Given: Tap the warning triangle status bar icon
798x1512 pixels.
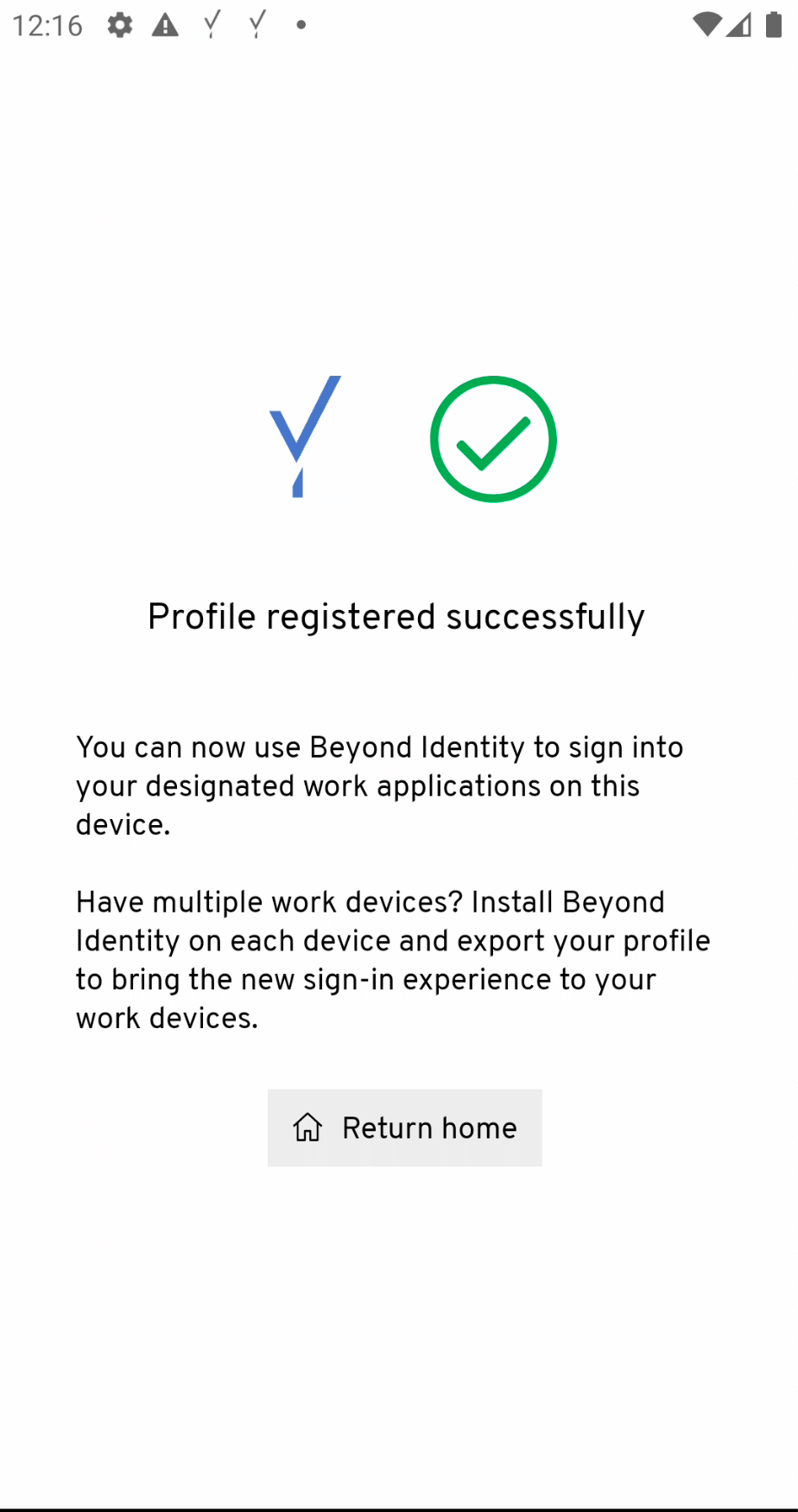Looking at the screenshot, I should click(165, 25).
